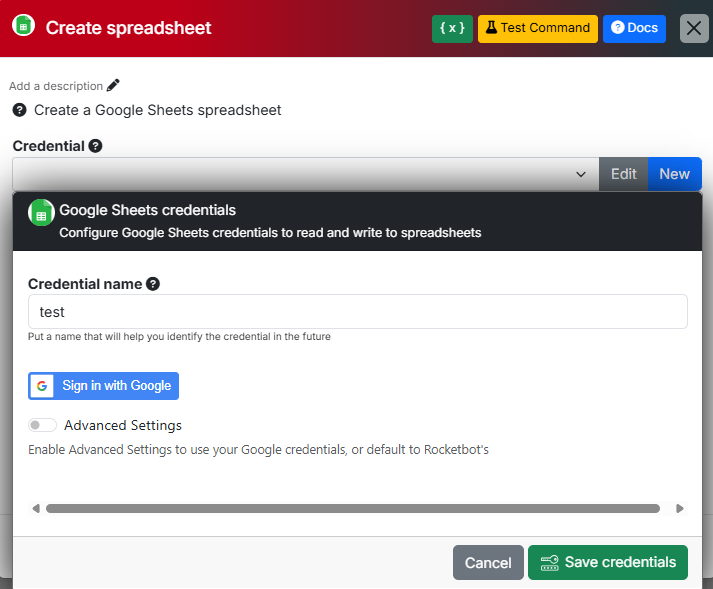The image size is (713, 589).
Task: Click help icon beside Credential label
Action: [x=95, y=146]
